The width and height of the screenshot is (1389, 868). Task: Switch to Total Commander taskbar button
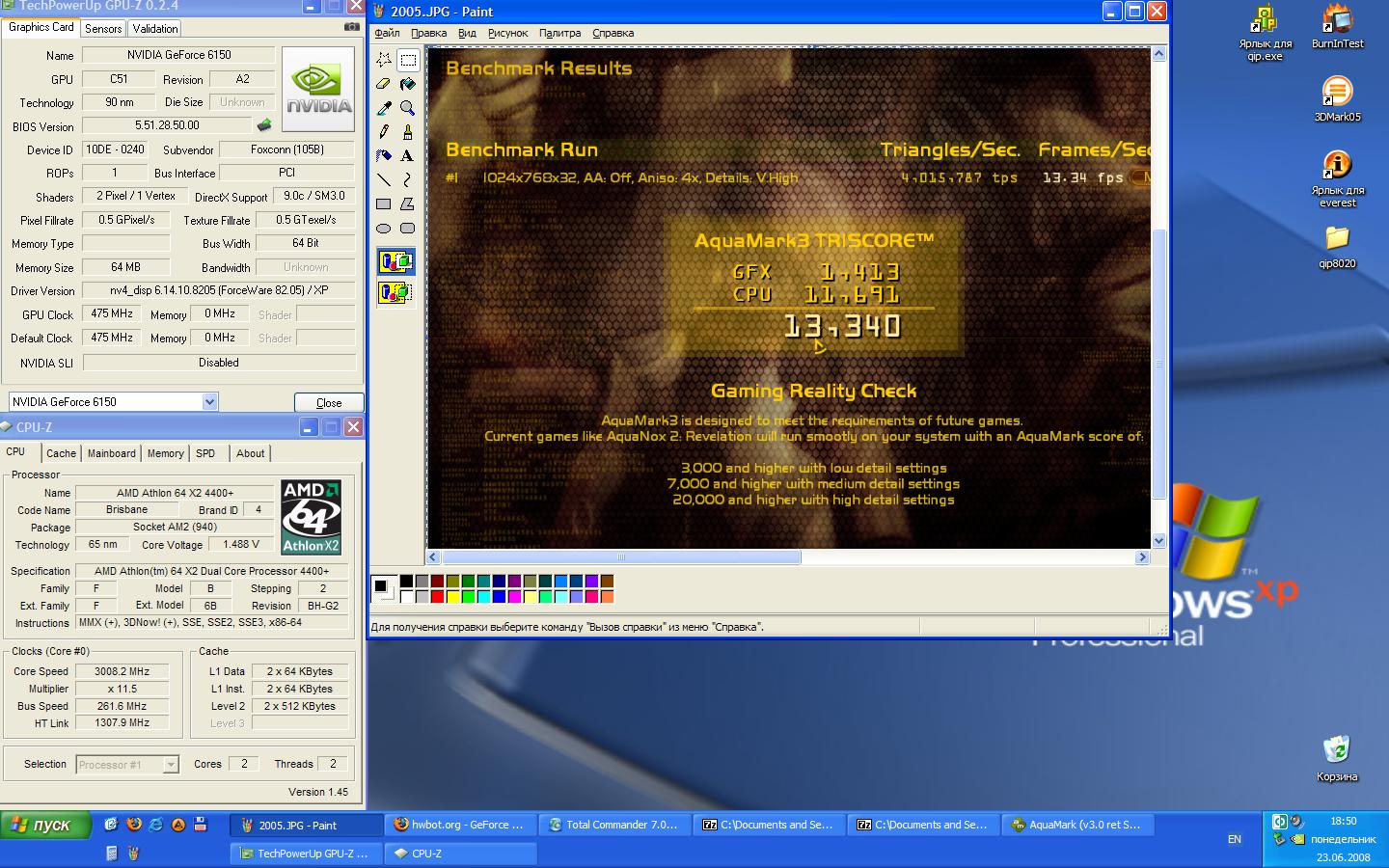pos(613,825)
